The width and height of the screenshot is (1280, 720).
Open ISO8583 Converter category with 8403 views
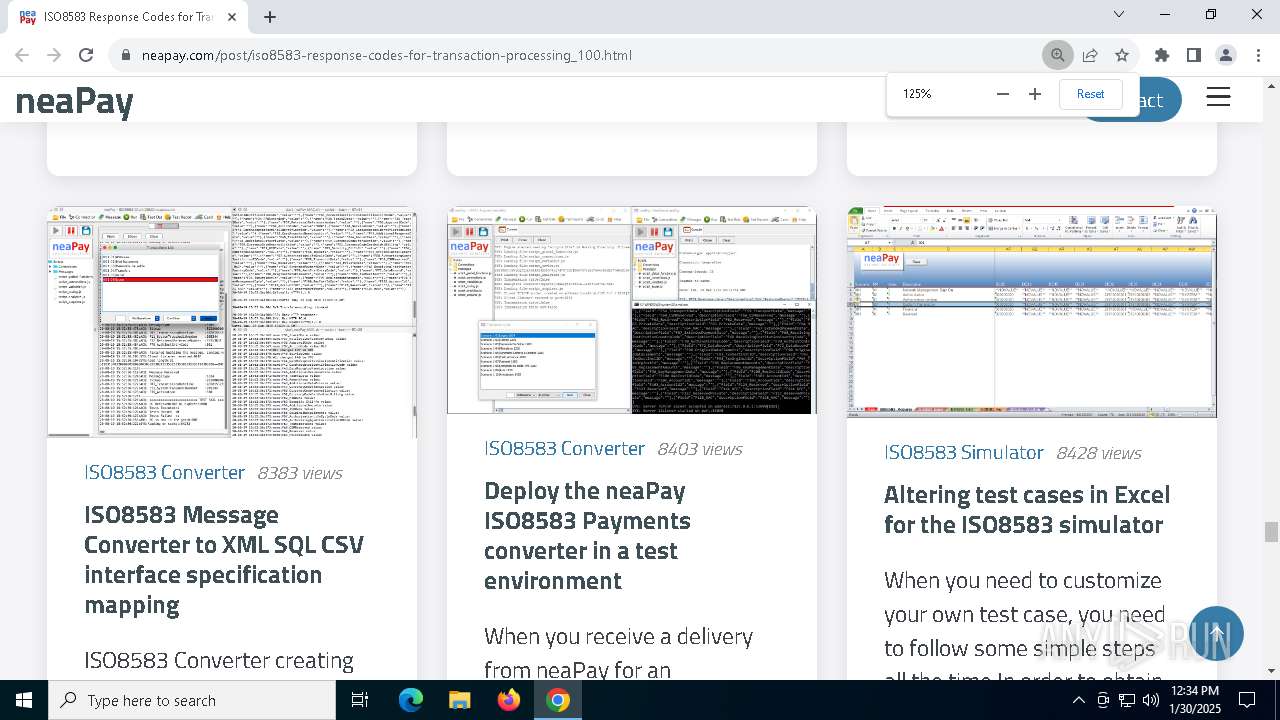tap(565, 448)
